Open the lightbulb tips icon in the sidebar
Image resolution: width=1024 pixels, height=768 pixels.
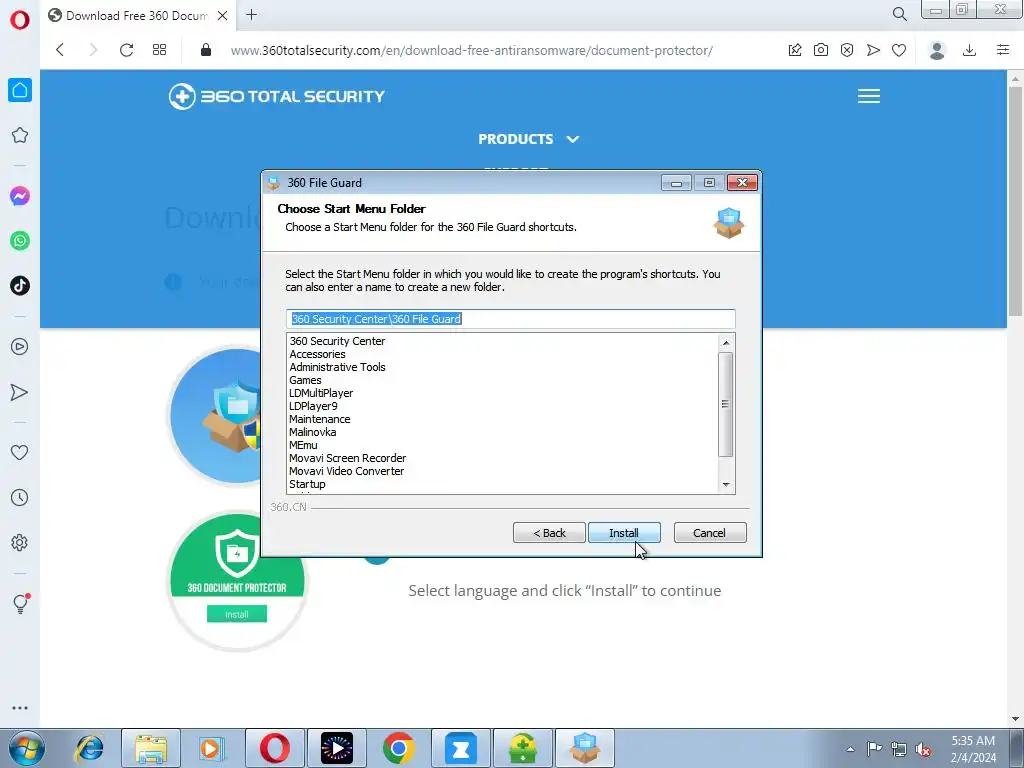[20, 603]
